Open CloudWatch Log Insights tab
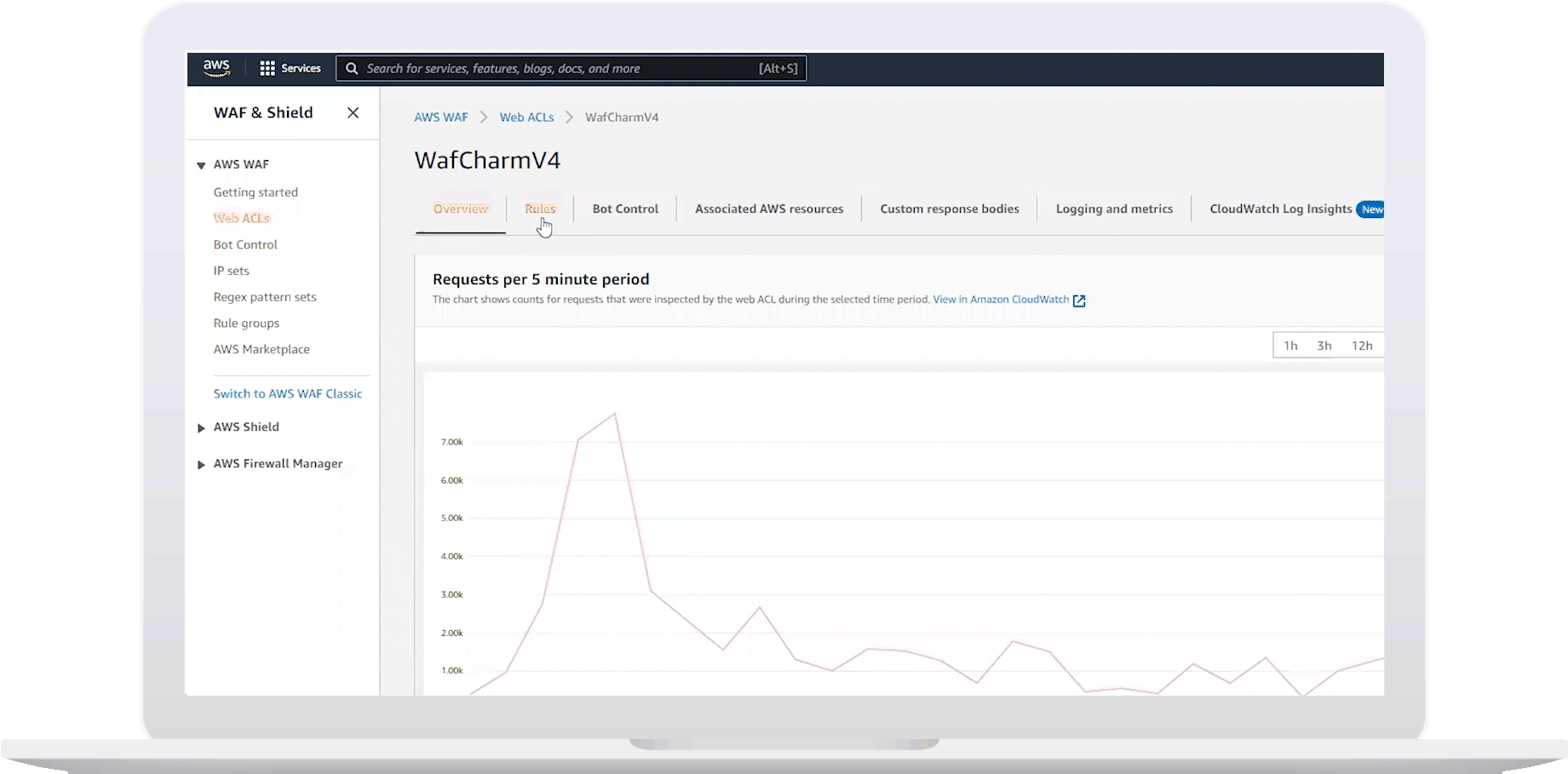The height and width of the screenshot is (774, 1568). (x=1281, y=209)
